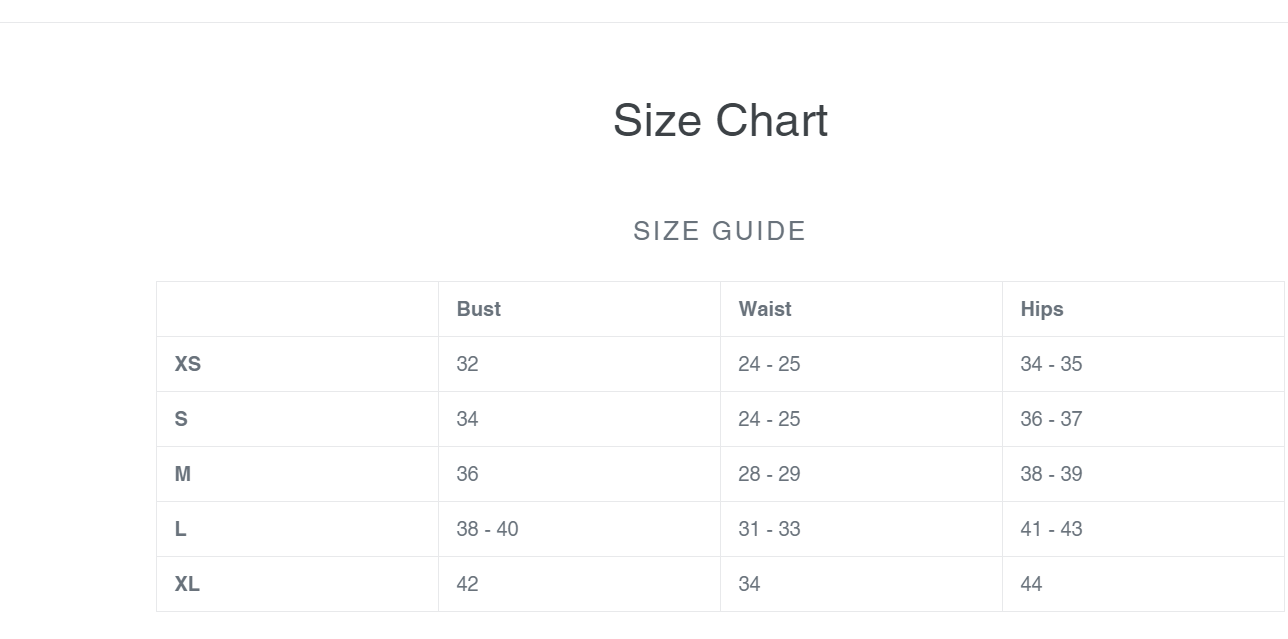The width and height of the screenshot is (1288, 639).
Task: Click the Waist column header
Action: (x=765, y=309)
